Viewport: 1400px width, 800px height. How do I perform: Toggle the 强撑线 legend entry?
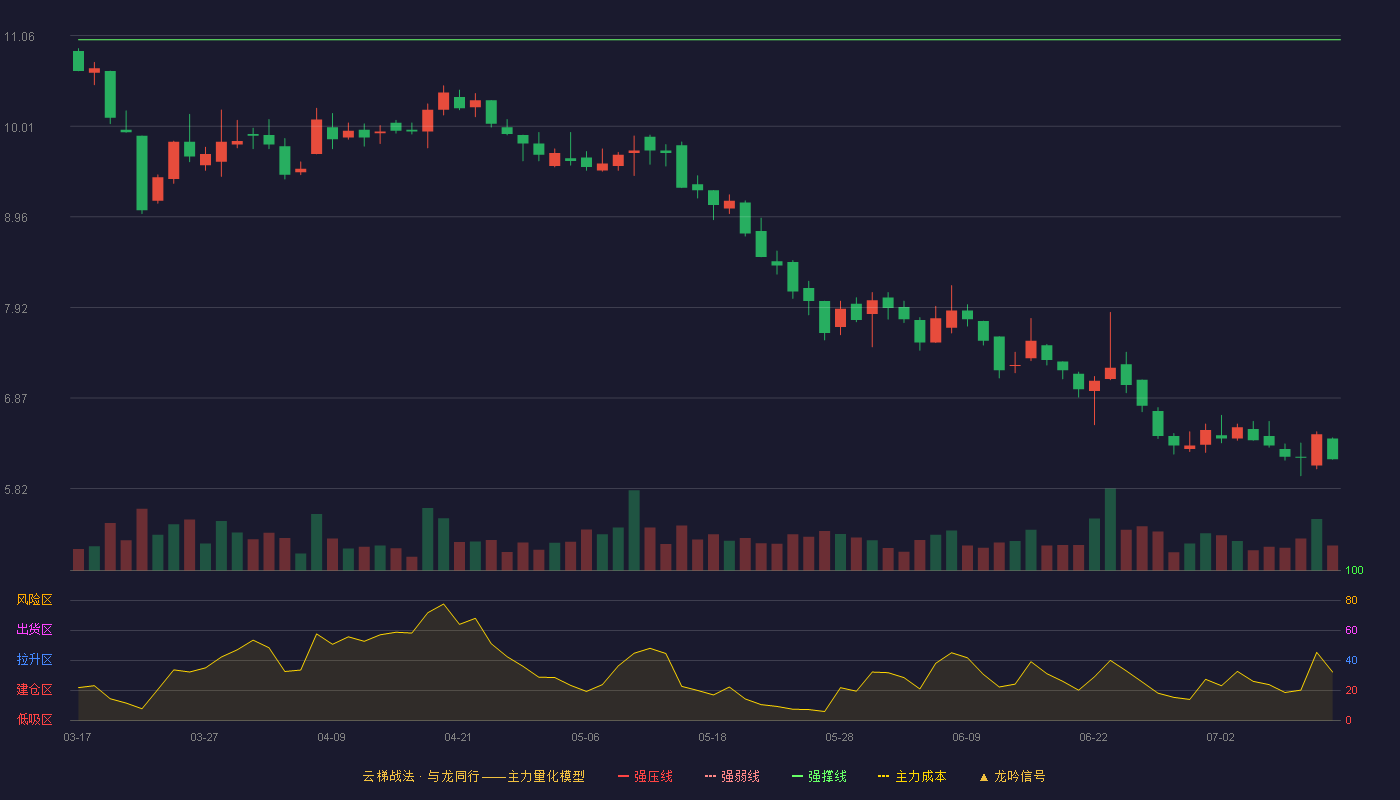pos(819,776)
